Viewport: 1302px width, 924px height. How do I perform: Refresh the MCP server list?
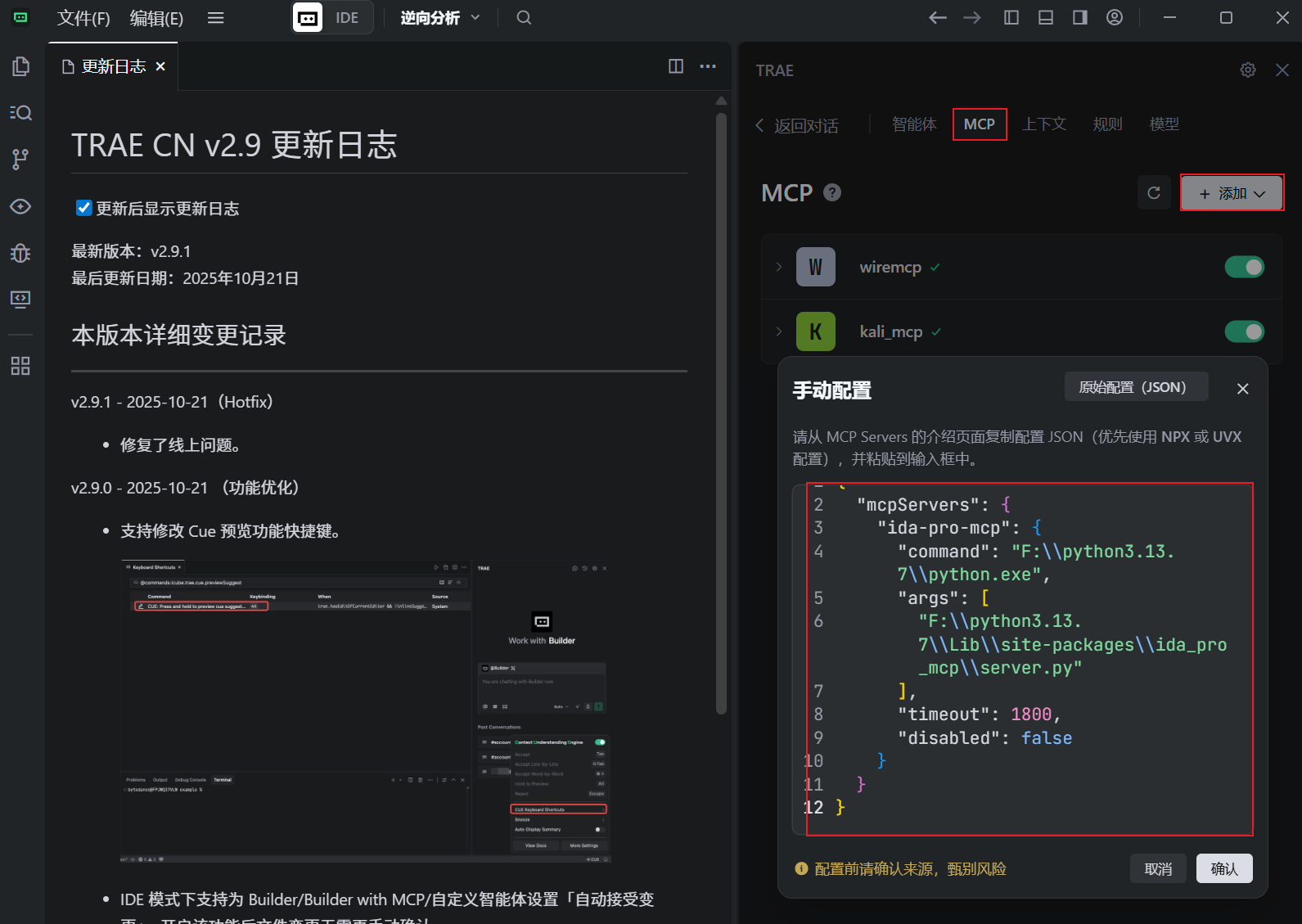[1154, 193]
